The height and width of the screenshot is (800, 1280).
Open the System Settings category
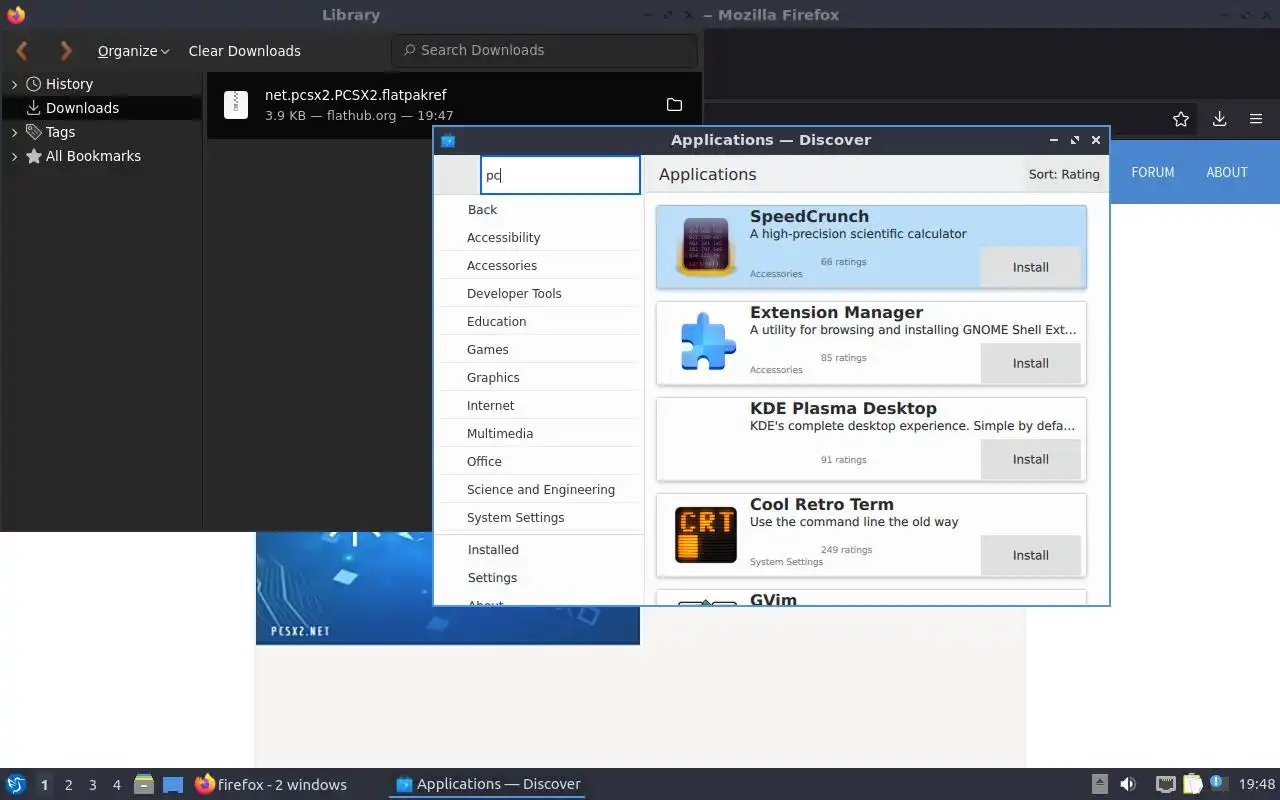pyautogui.click(x=515, y=518)
